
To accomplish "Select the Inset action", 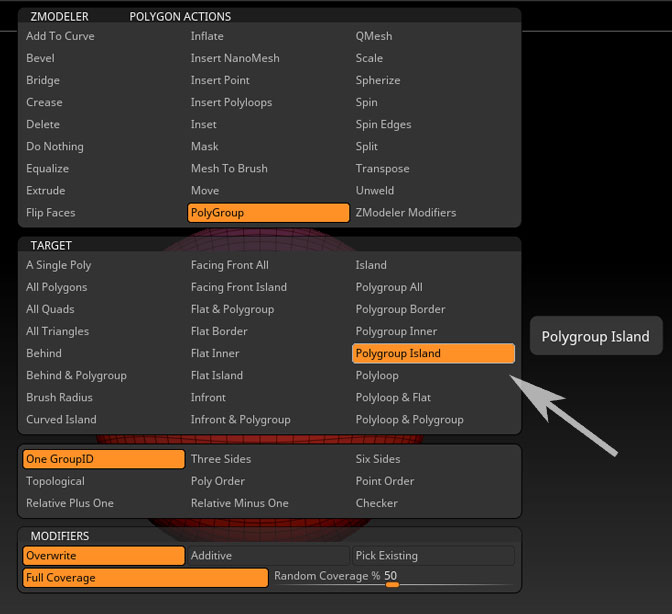I will click(204, 124).
